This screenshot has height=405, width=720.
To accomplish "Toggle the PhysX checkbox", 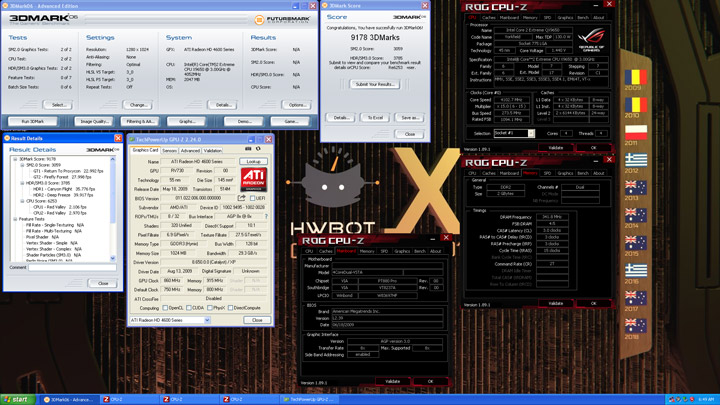I will click(209, 308).
